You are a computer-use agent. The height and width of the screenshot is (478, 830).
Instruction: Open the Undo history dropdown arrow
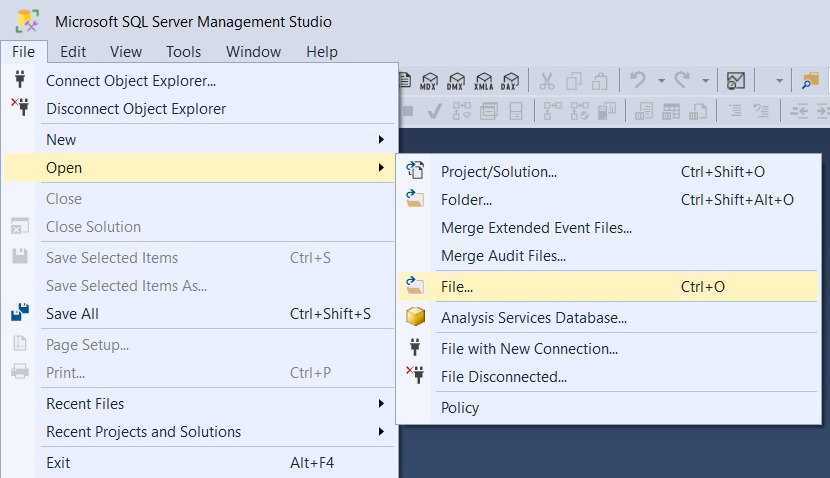click(x=661, y=81)
